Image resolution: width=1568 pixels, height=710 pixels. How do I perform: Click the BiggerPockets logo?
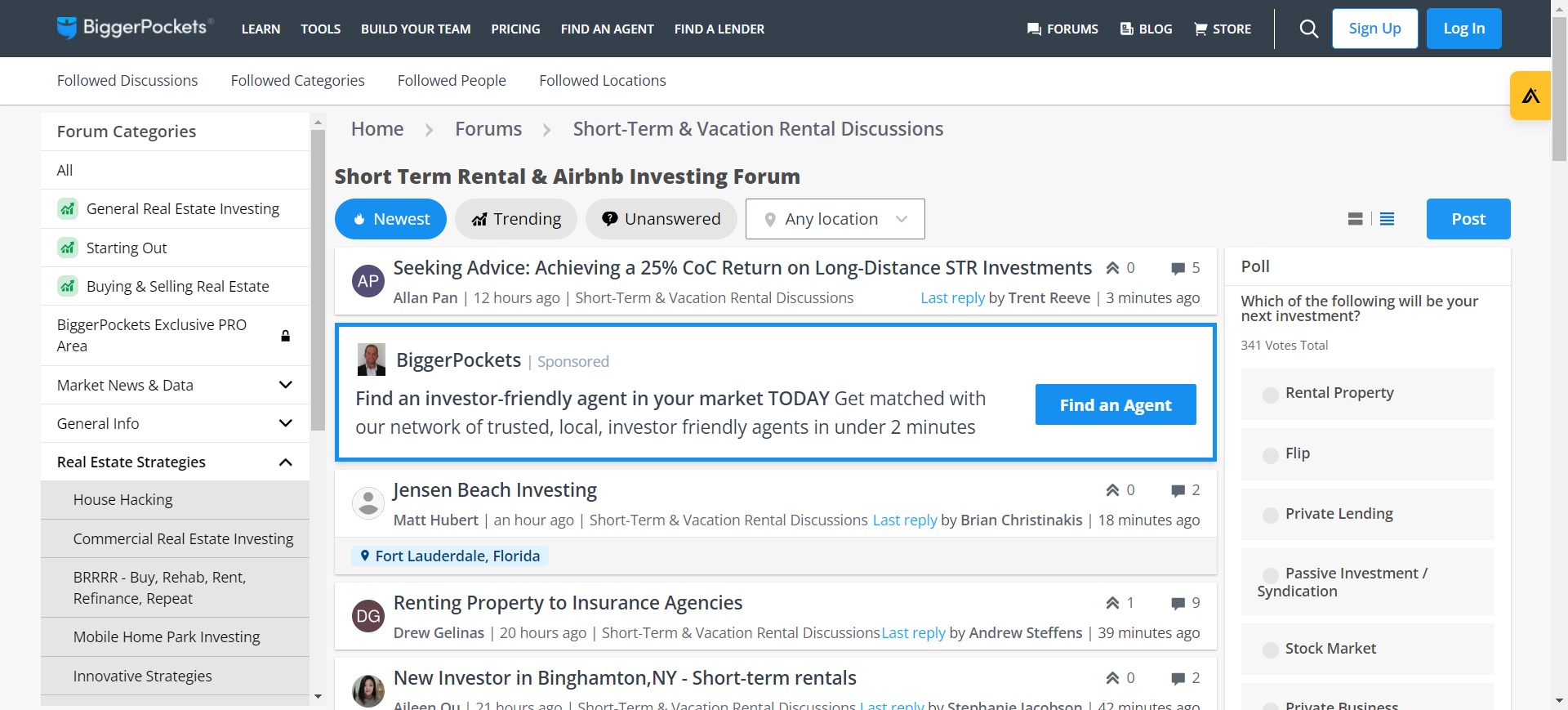136,28
